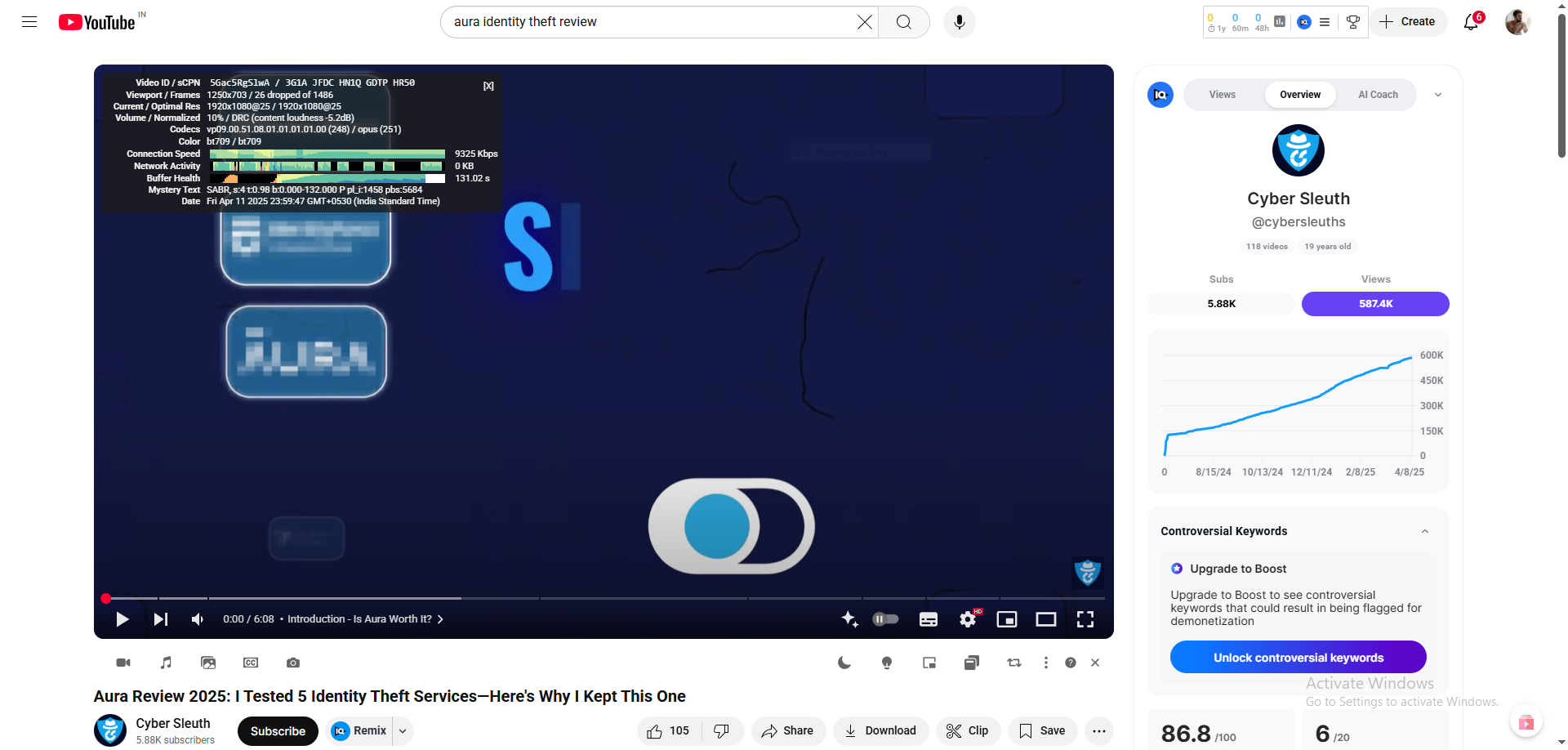
Task: Toggle subtitles in the player
Action: (929, 619)
